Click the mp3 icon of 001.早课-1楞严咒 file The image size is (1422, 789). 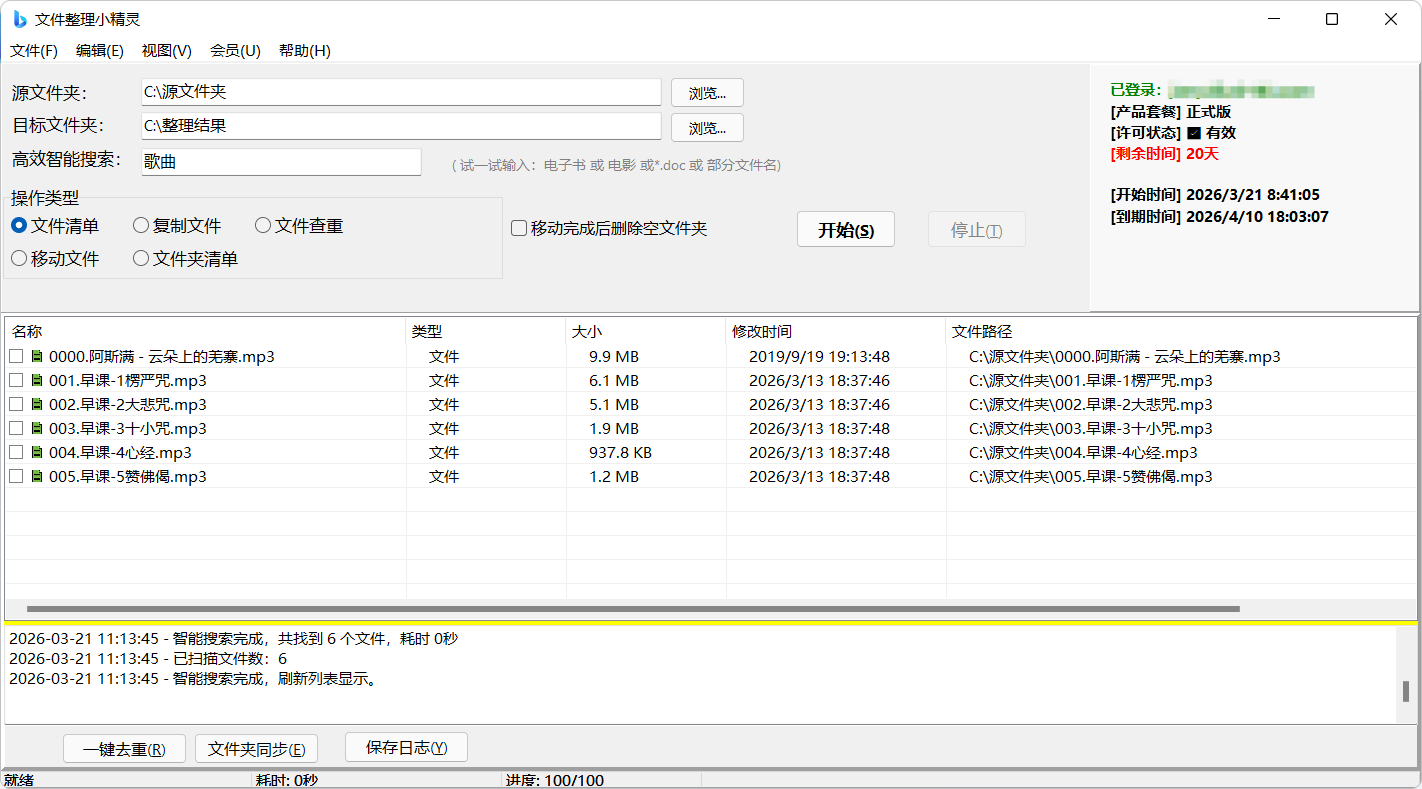pos(37,380)
